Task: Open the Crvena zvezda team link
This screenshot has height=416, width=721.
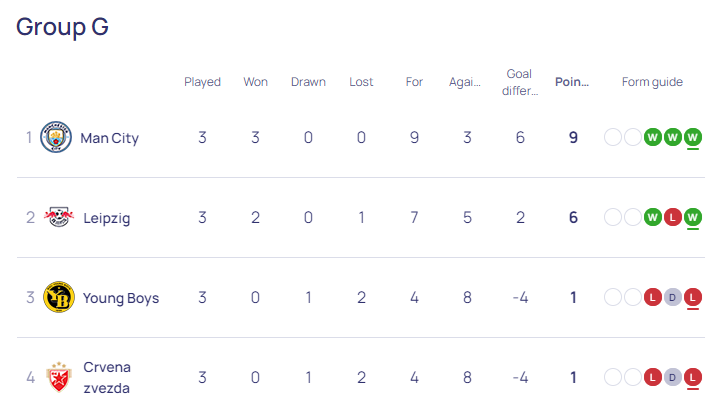Action: 107,377
